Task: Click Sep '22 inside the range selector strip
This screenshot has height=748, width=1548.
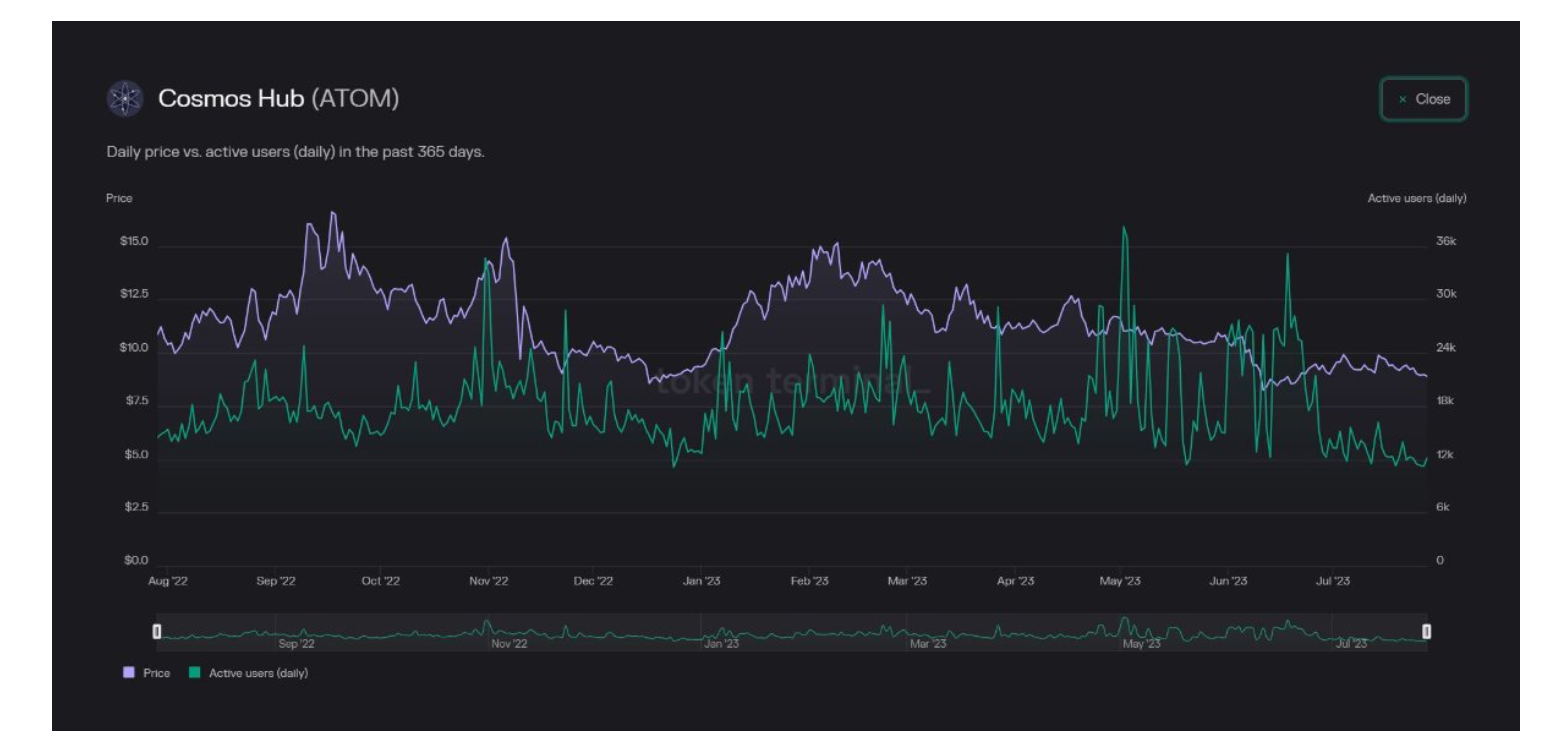Action: coord(297,645)
